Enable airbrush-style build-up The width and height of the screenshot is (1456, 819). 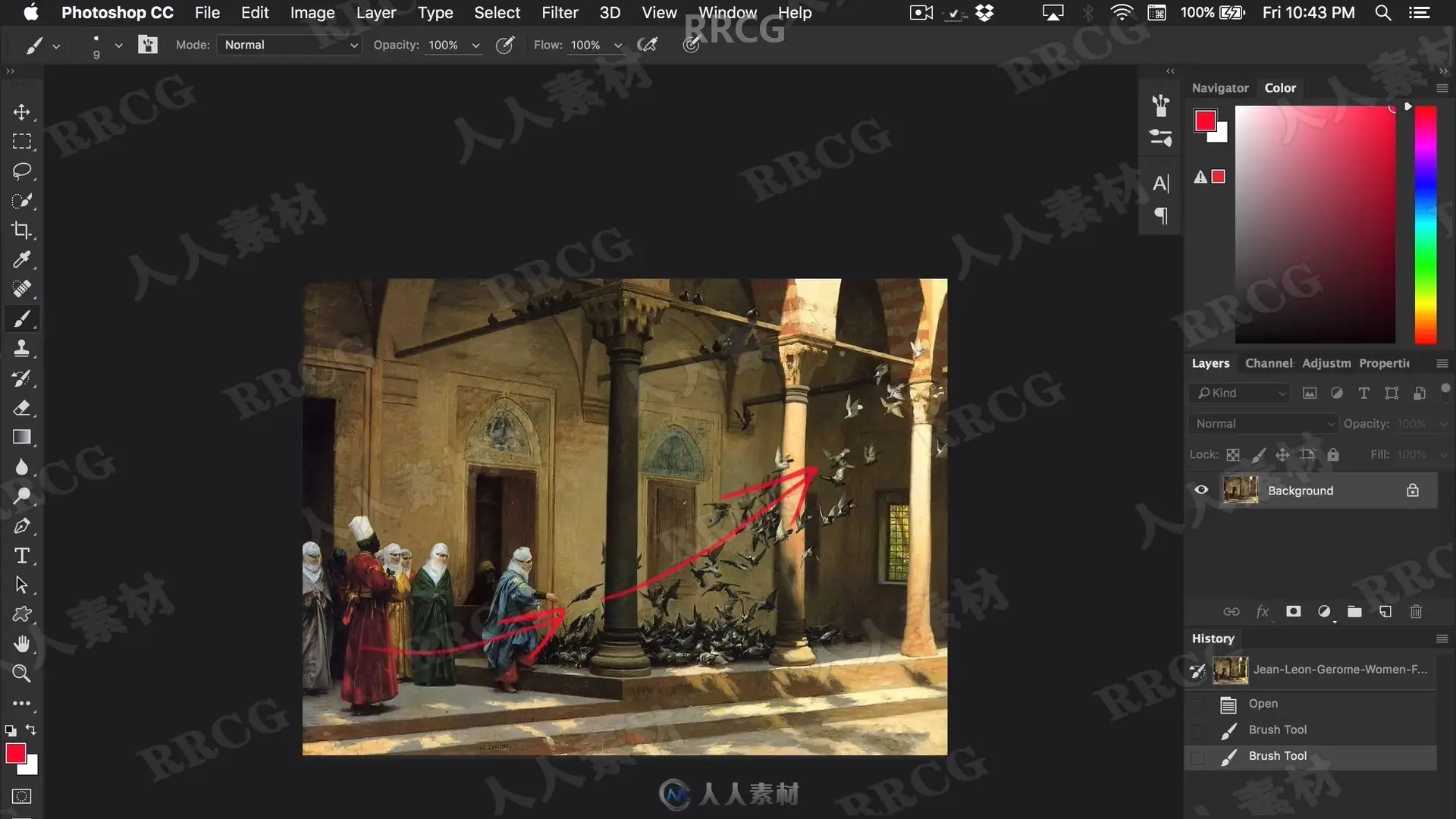pos(647,45)
